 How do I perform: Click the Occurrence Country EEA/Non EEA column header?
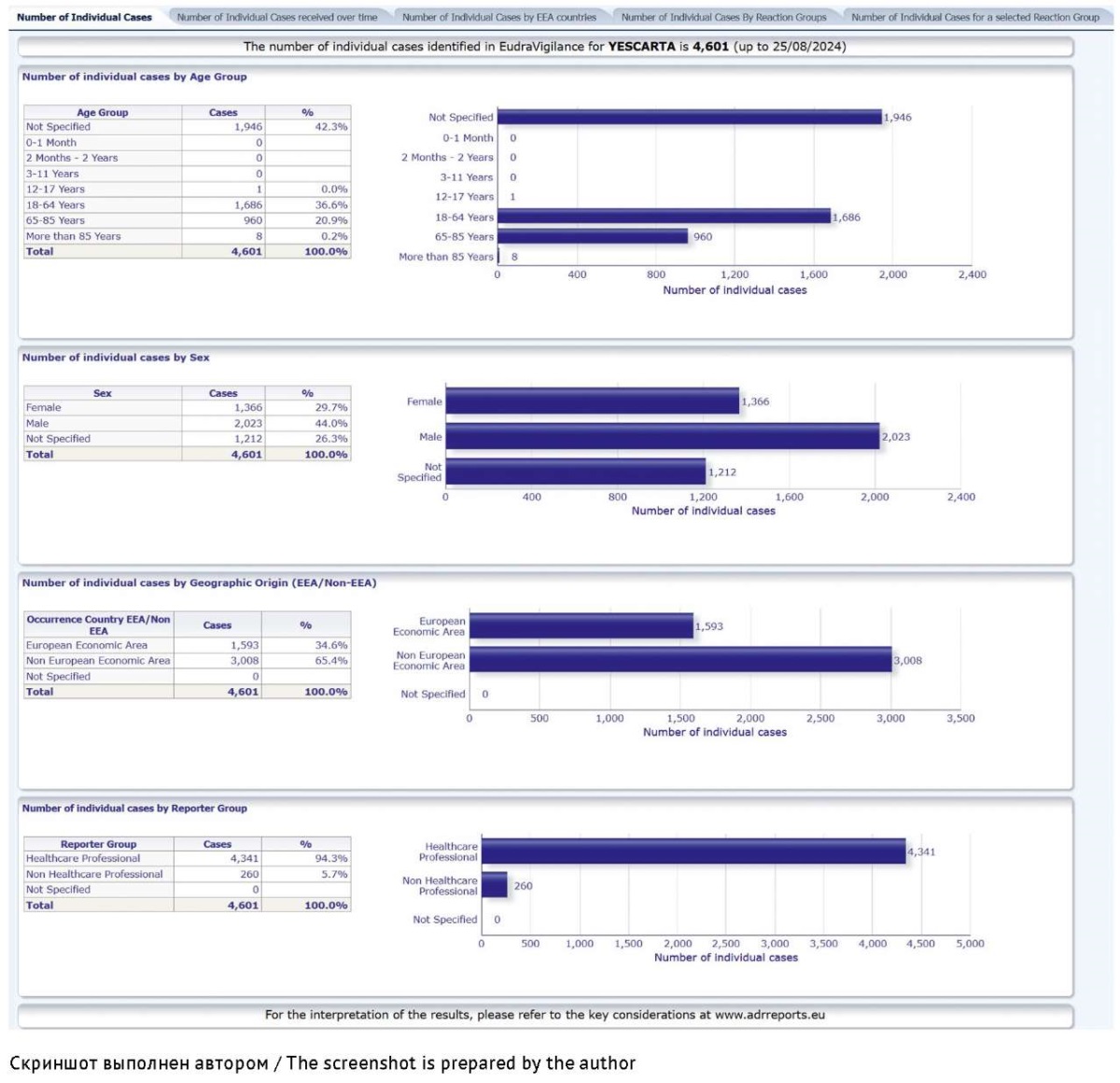pyautogui.click(x=99, y=625)
